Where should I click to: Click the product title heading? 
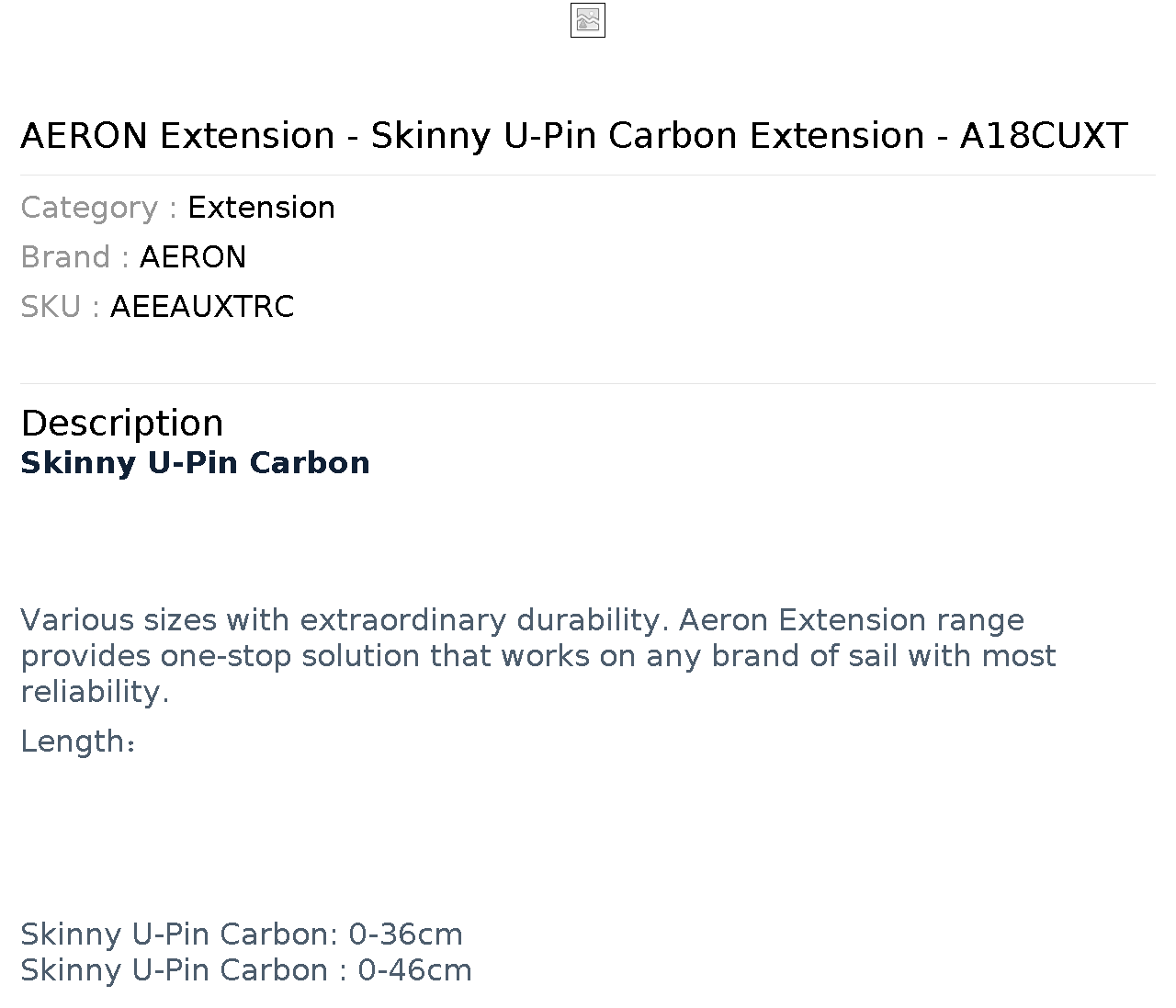pyautogui.click(x=574, y=135)
